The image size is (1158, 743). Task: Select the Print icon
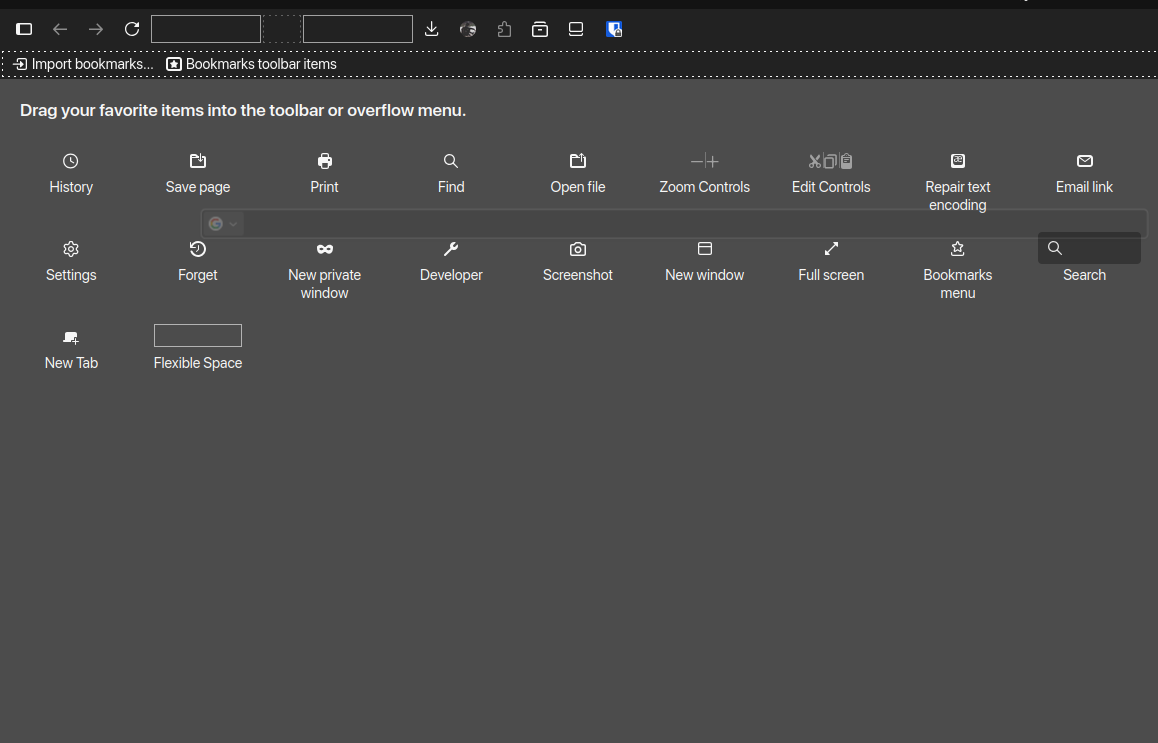(x=324, y=161)
